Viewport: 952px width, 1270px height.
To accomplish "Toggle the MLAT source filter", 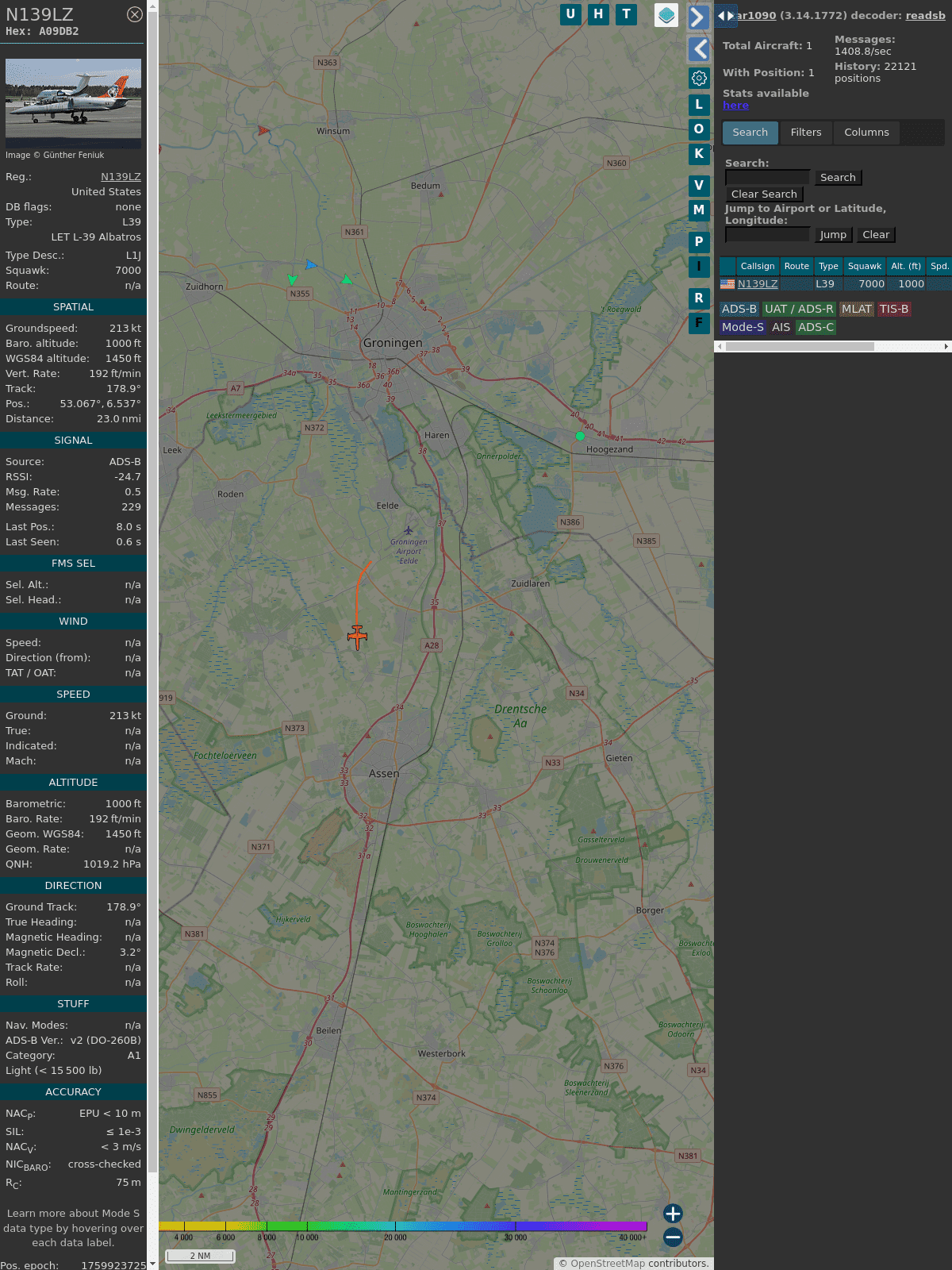I will (x=856, y=309).
